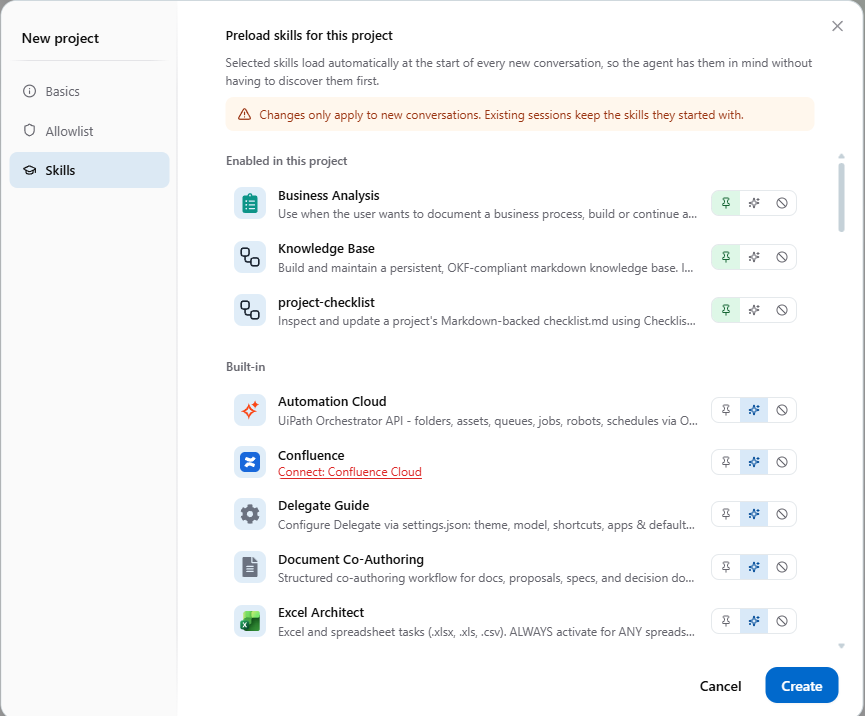Pin the Confluence skill for preloading
This screenshot has height=716, width=865.
pos(726,462)
